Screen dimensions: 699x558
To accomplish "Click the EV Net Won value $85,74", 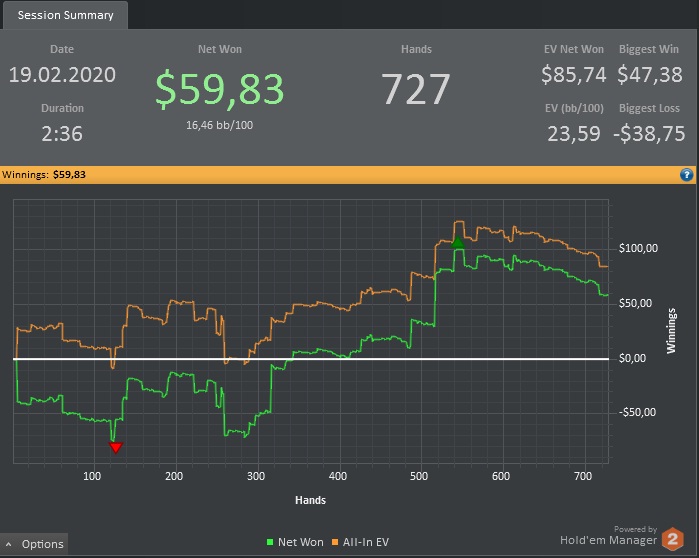I will click(x=574, y=74).
